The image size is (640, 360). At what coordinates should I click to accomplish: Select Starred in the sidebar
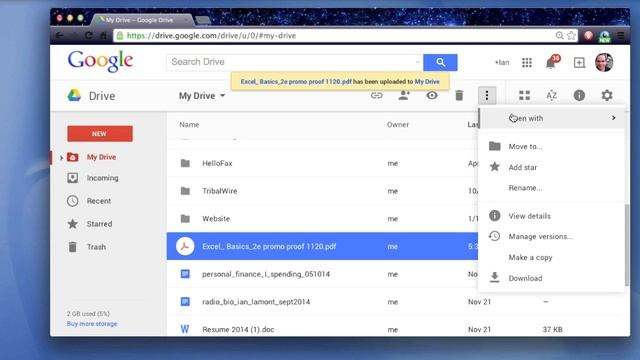[99, 224]
